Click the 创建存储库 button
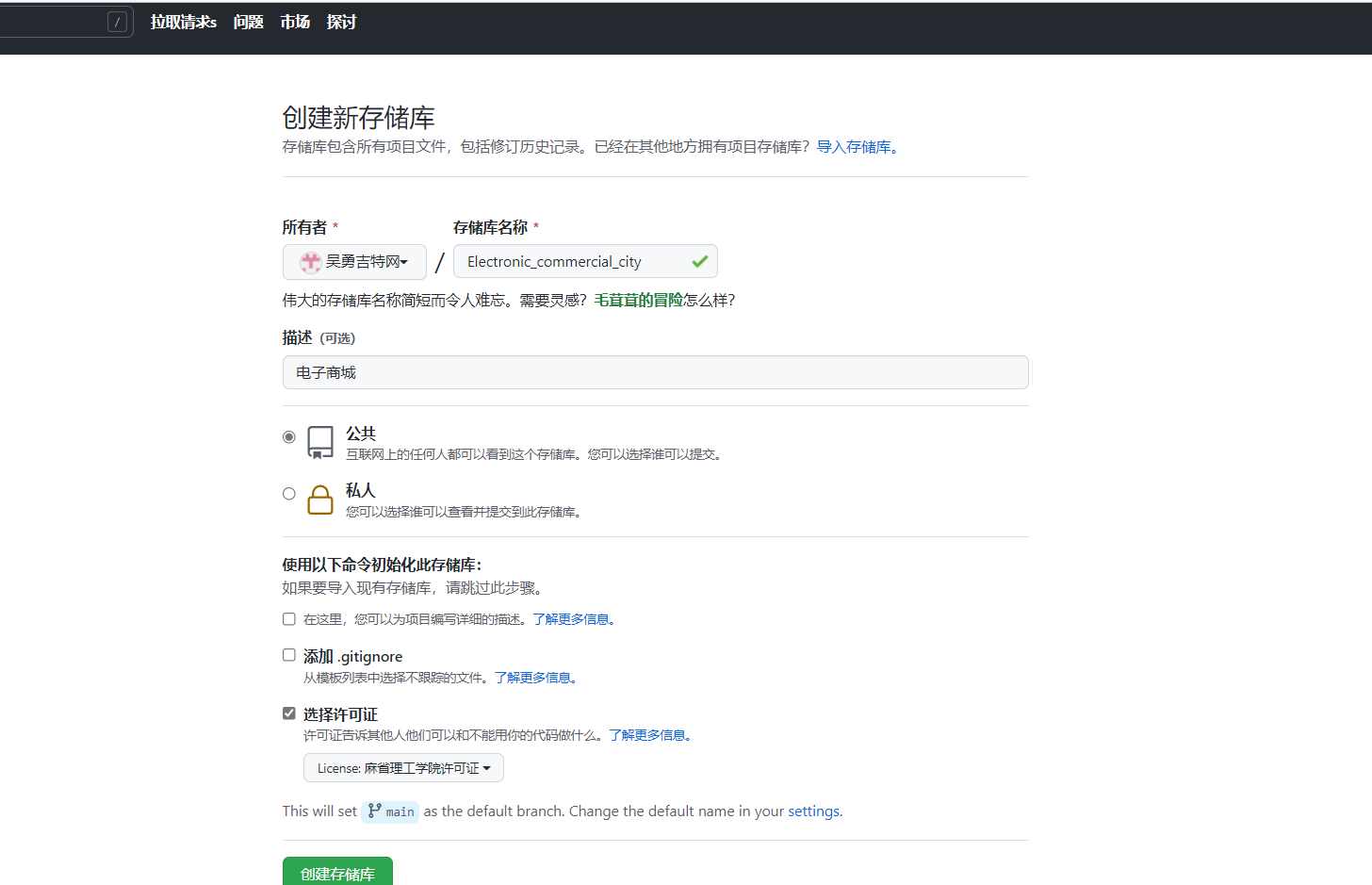This screenshot has width=1372, height=885. pos(337,872)
